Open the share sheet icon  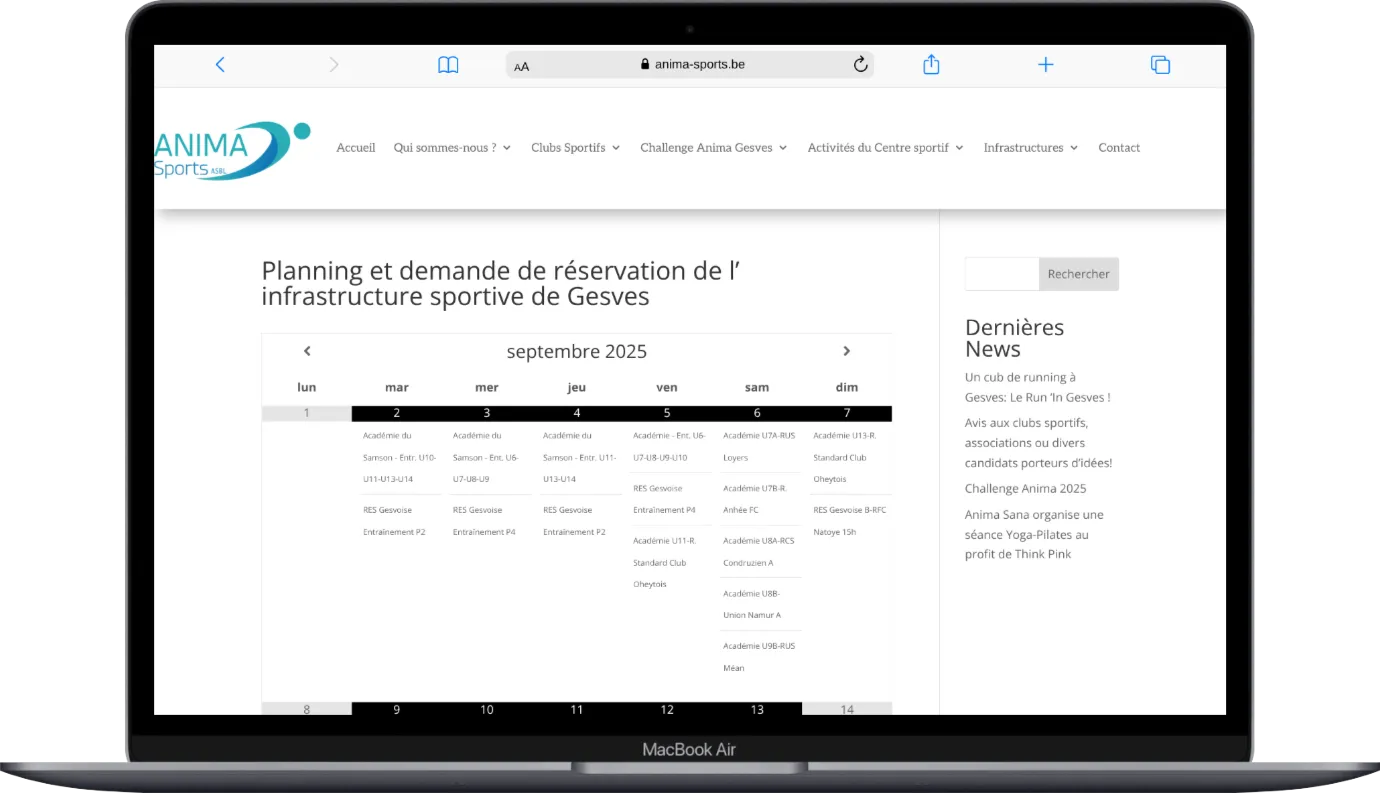tap(931, 64)
